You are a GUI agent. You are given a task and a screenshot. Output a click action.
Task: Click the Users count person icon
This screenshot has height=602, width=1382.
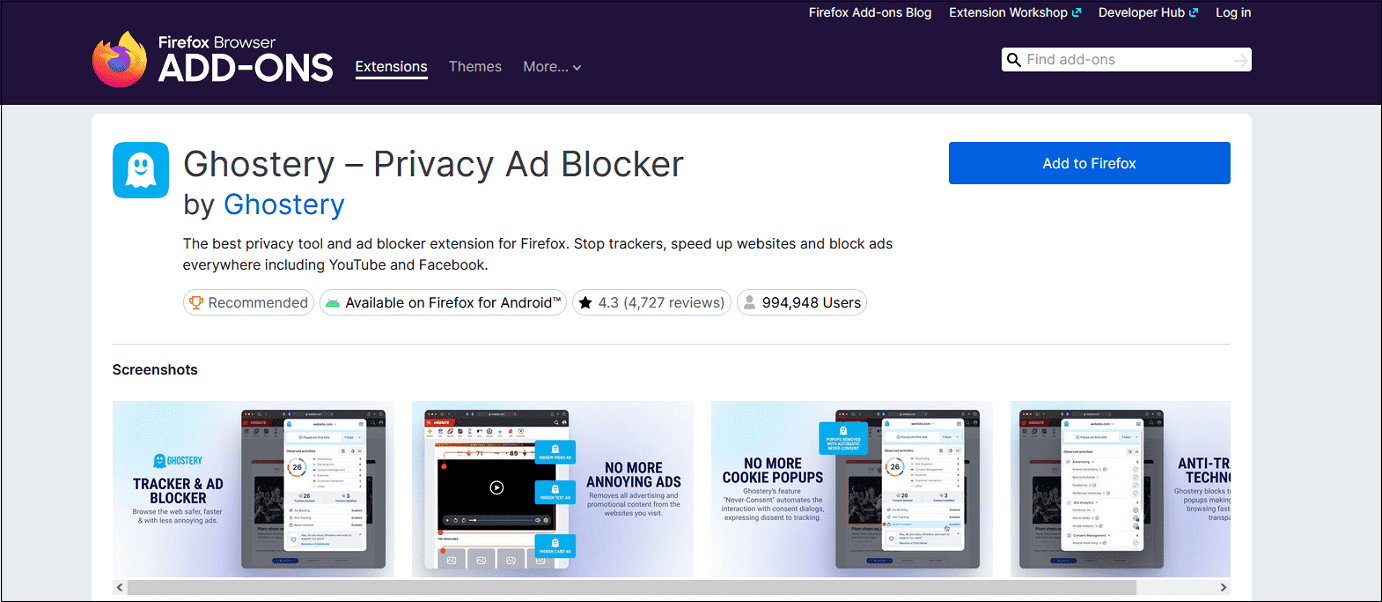749,302
